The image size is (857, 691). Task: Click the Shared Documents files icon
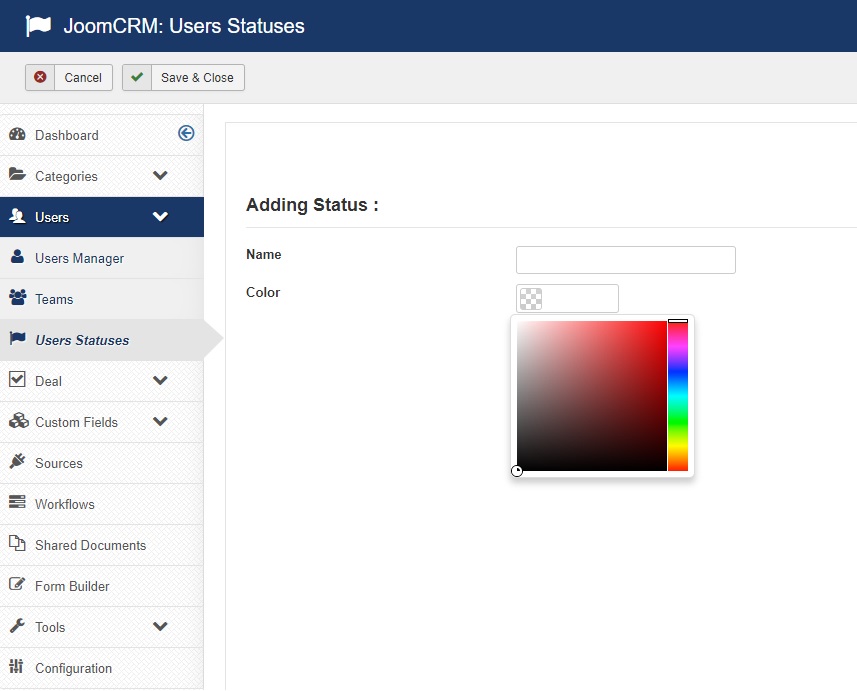(17, 544)
